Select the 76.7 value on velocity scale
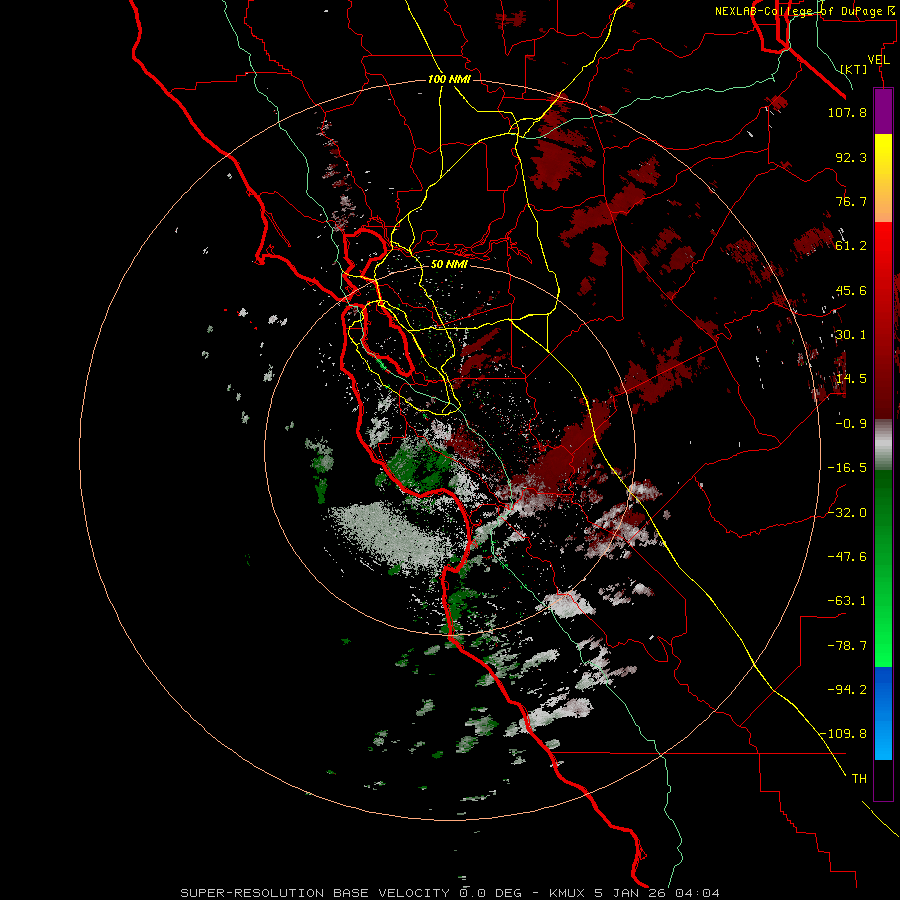The width and height of the screenshot is (900, 900). [851, 201]
